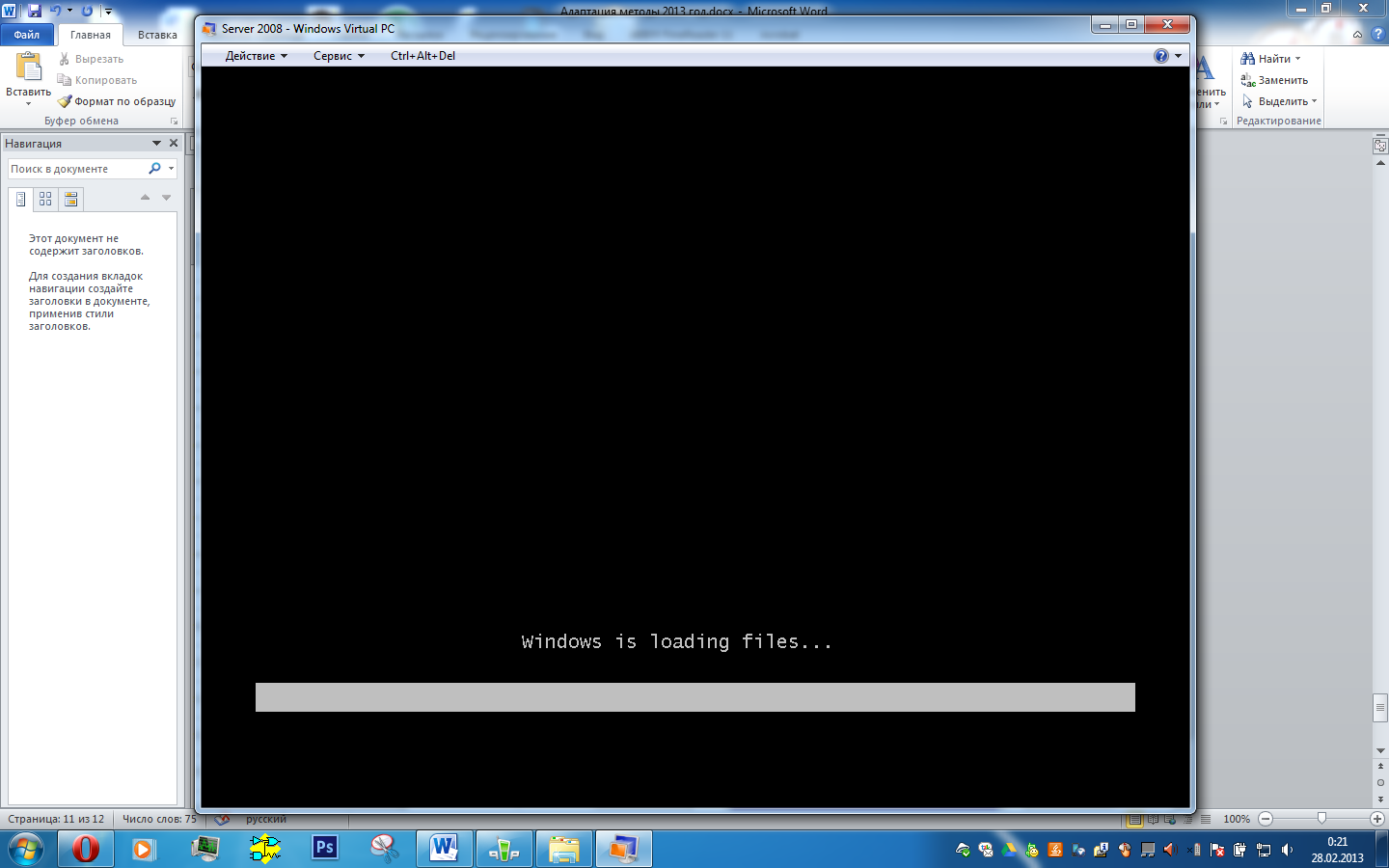Open the file explorer folder taskbar icon
The width and height of the screenshot is (1389, 868).
coord(564,849)
